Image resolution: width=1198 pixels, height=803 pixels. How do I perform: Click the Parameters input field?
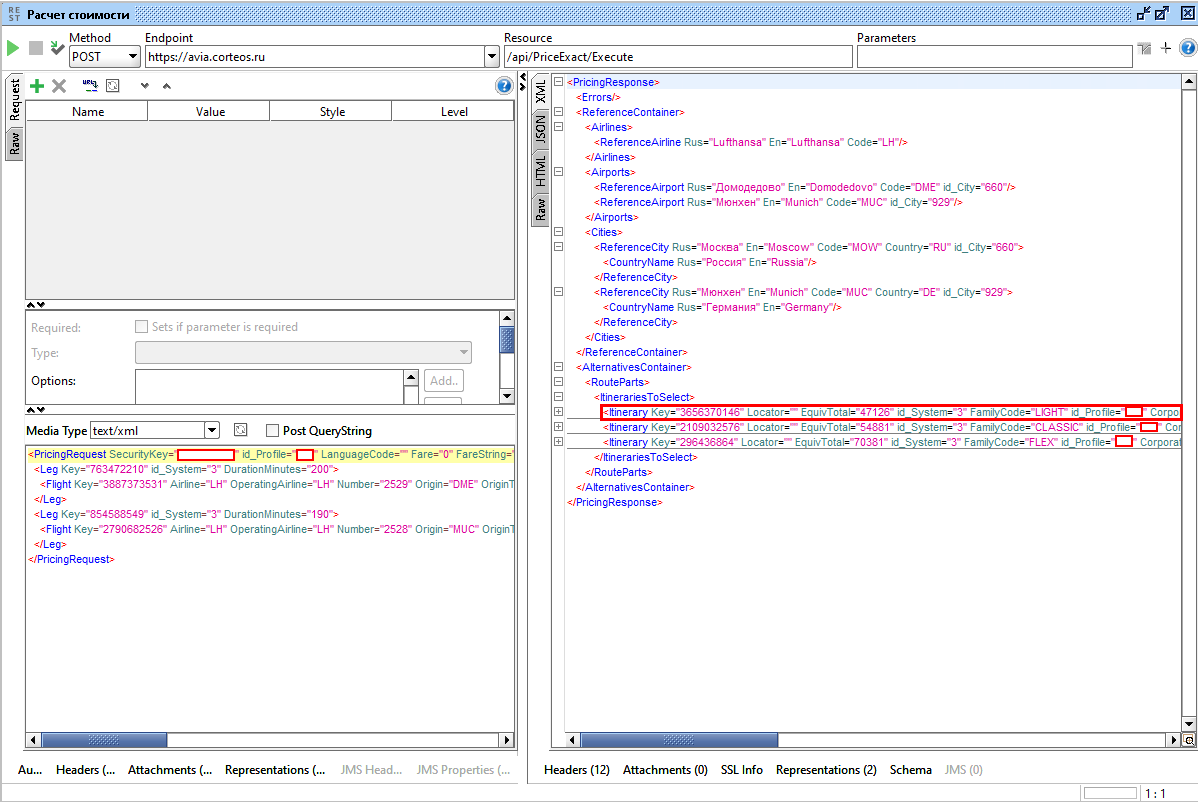(993, 57)
